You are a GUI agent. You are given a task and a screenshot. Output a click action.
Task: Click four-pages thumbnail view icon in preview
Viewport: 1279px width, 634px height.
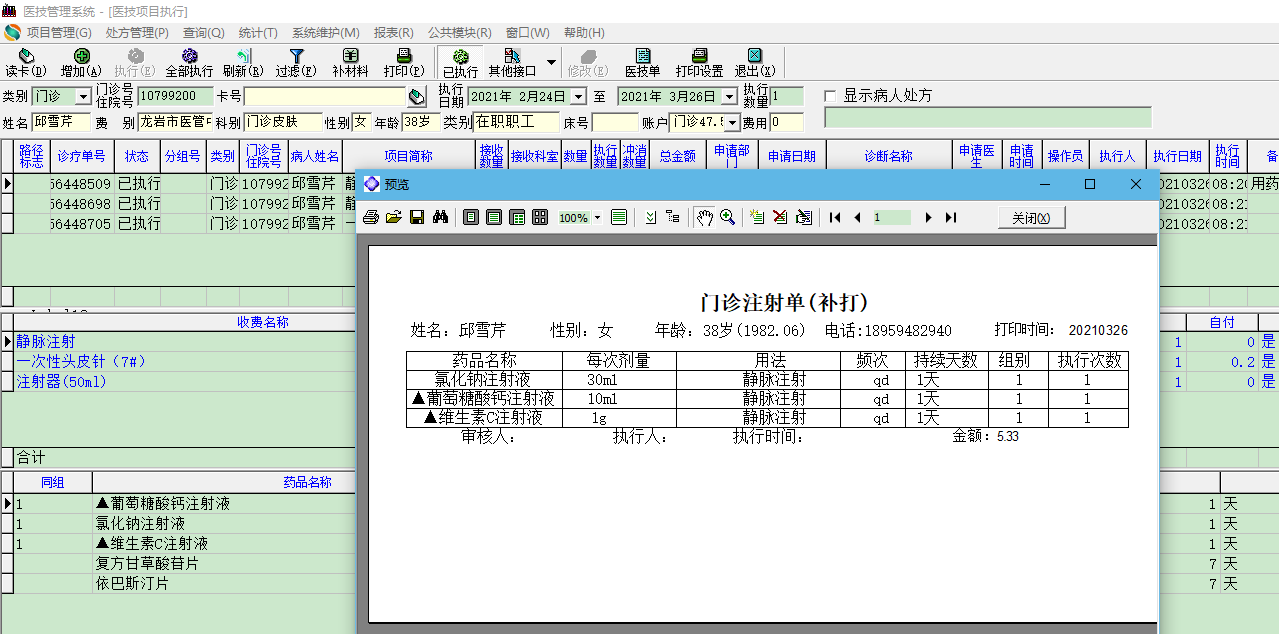(x=540, y=217)
